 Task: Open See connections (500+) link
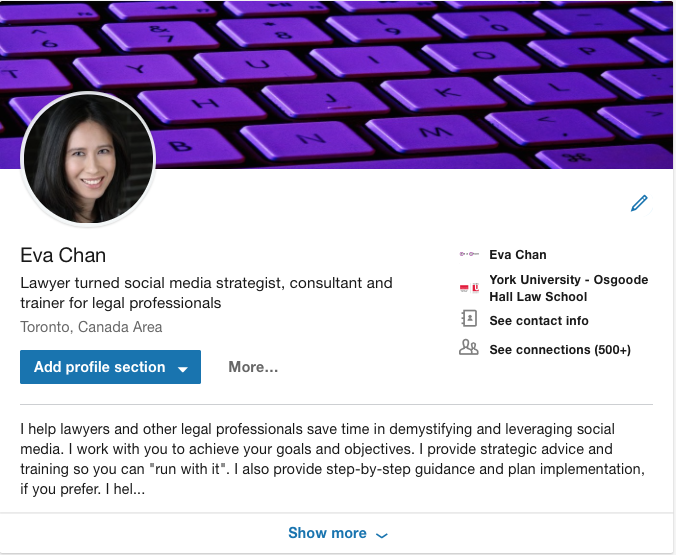560,349
